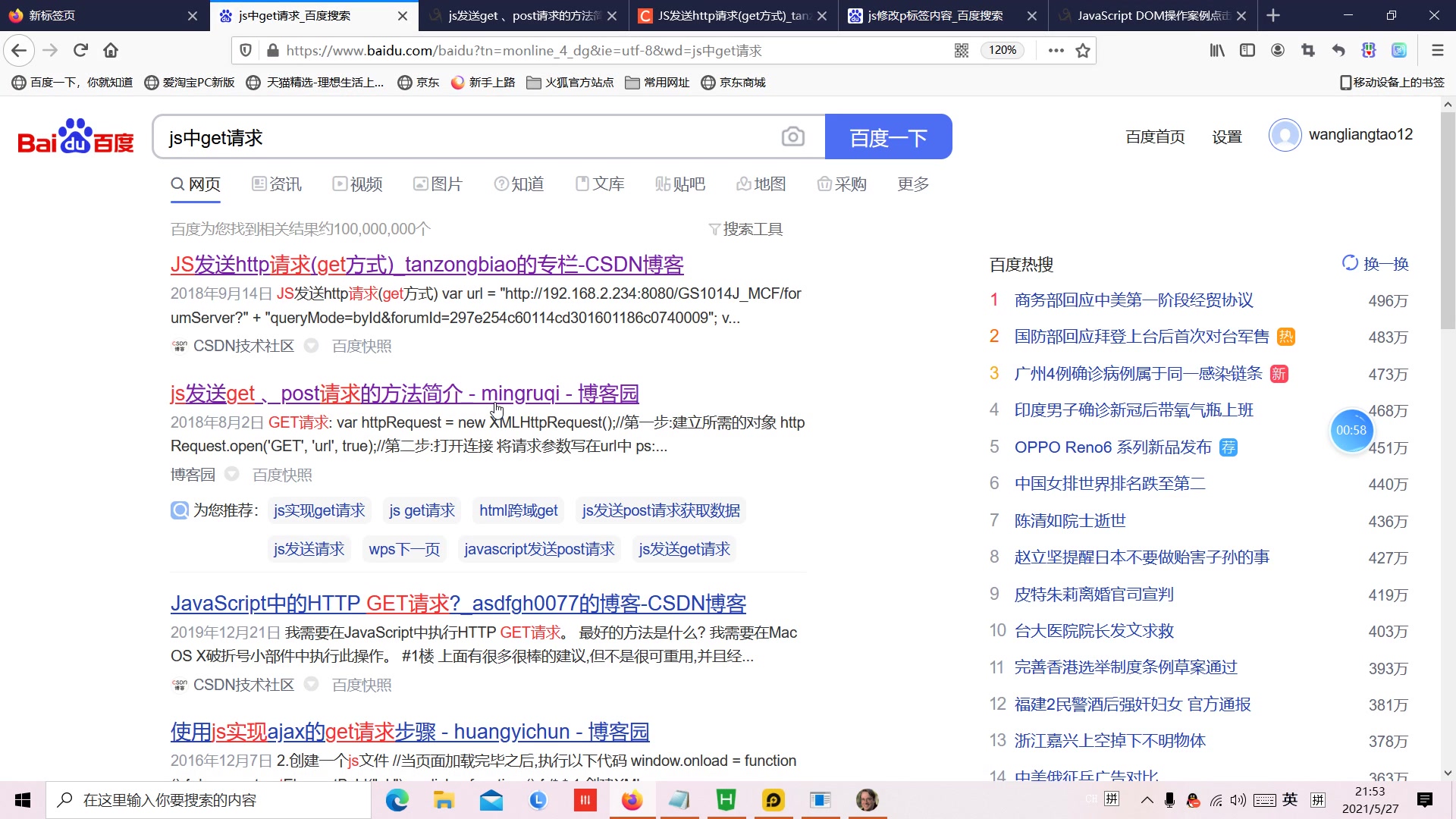
Task: Open 知道 search tab
Action: (x=519, y=184)
